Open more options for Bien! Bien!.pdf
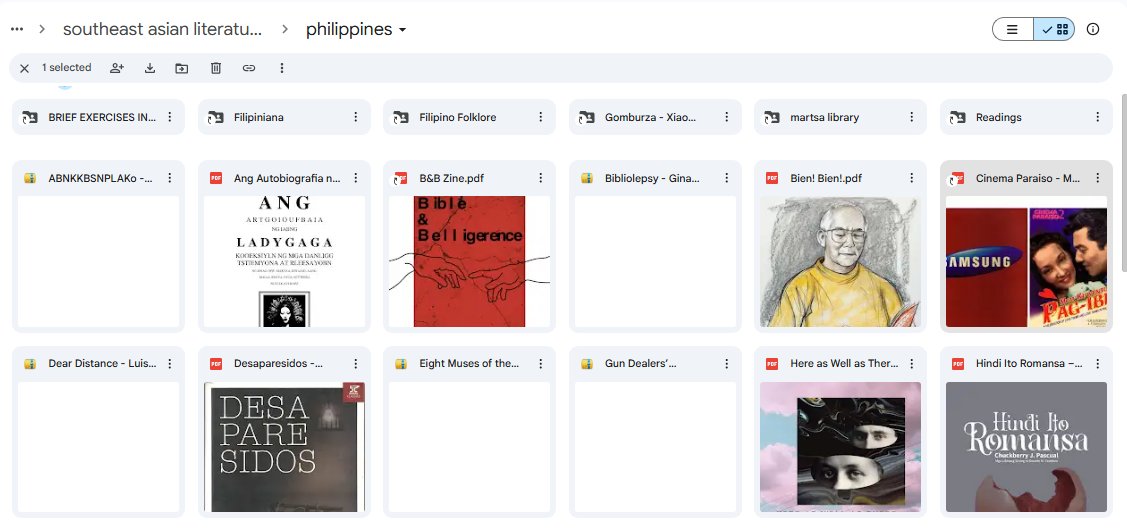Screen dimensions: 1127x528 (x=911, y=178)
